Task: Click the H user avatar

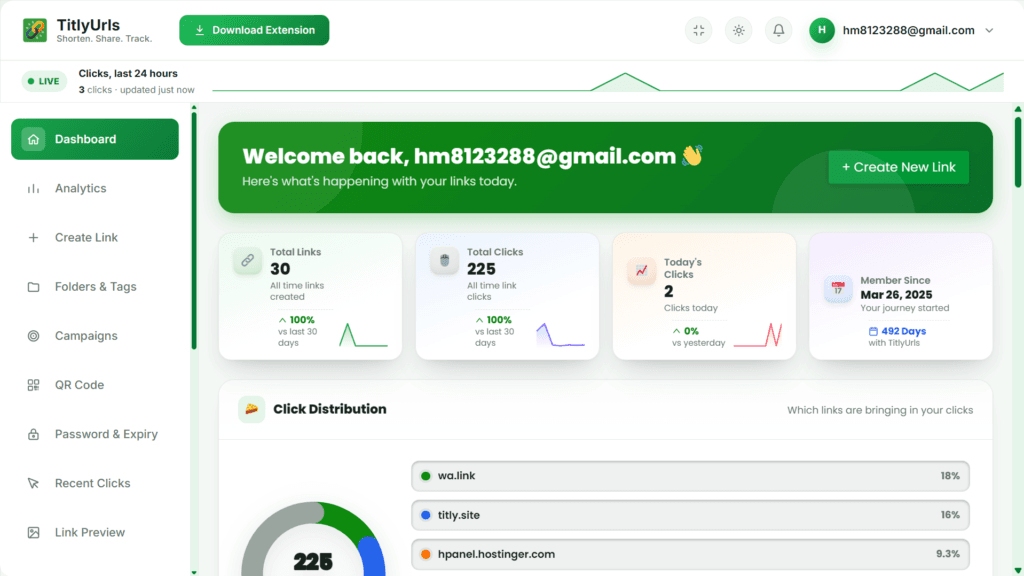Action: coord(822,30)
